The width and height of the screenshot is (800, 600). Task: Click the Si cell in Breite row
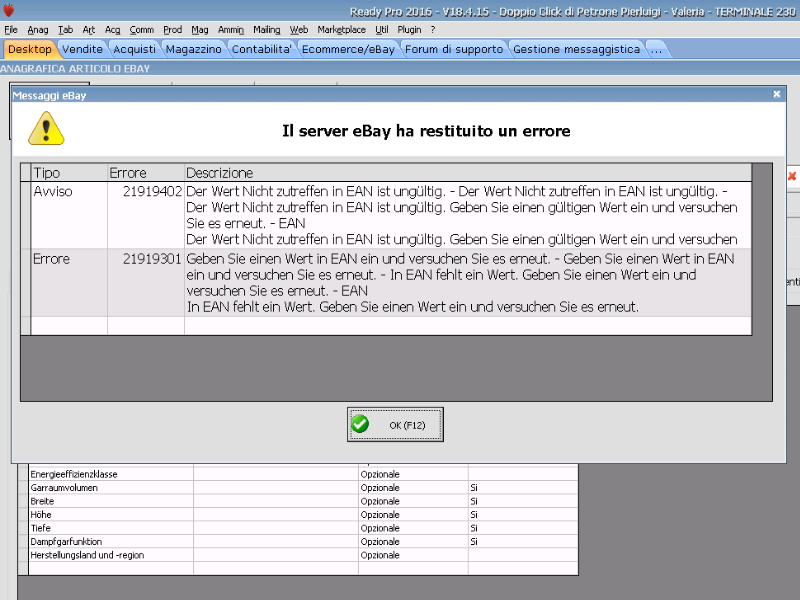(x=523, y=501)
